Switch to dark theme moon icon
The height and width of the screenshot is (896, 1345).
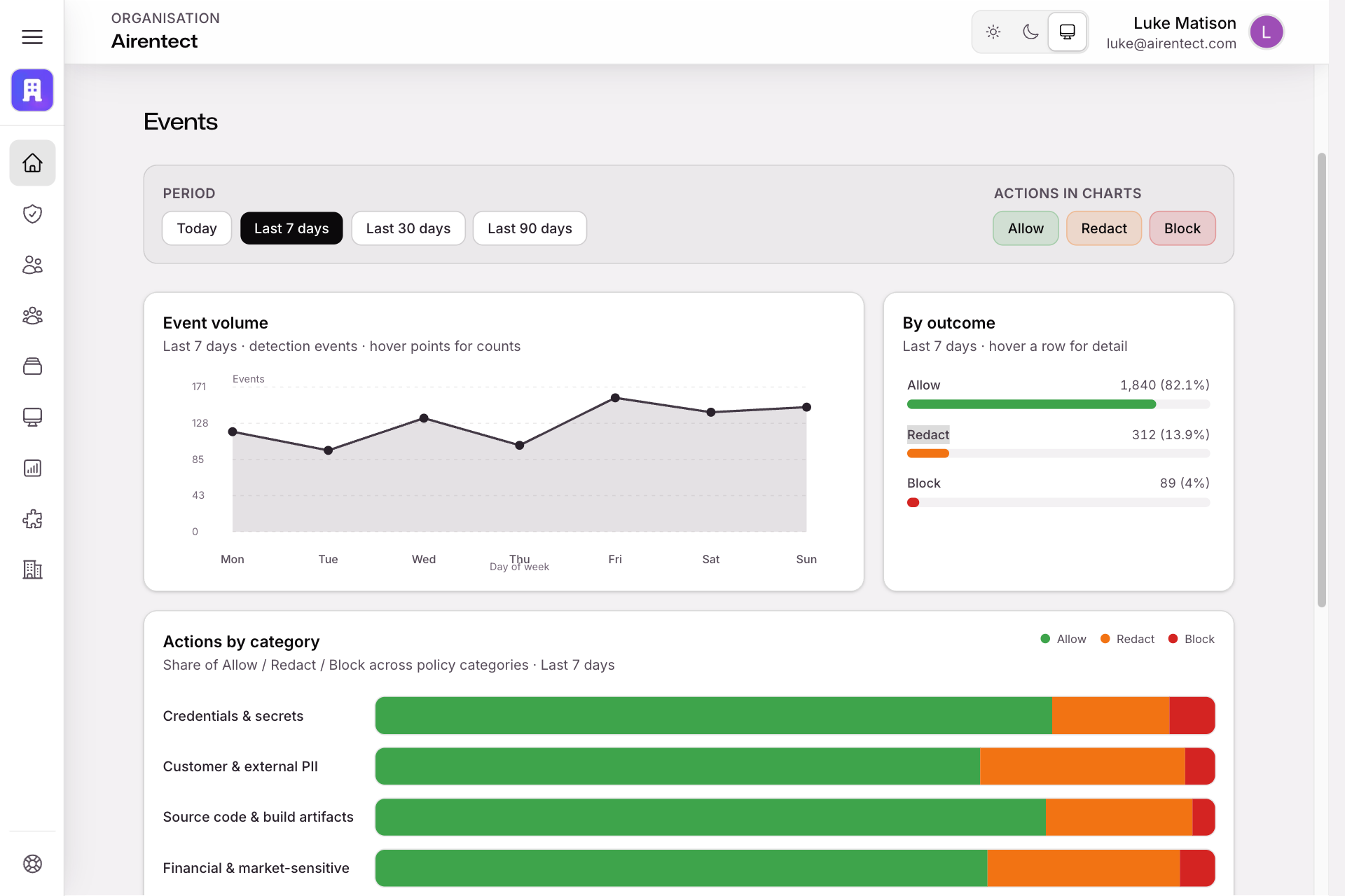(1030, 32)
